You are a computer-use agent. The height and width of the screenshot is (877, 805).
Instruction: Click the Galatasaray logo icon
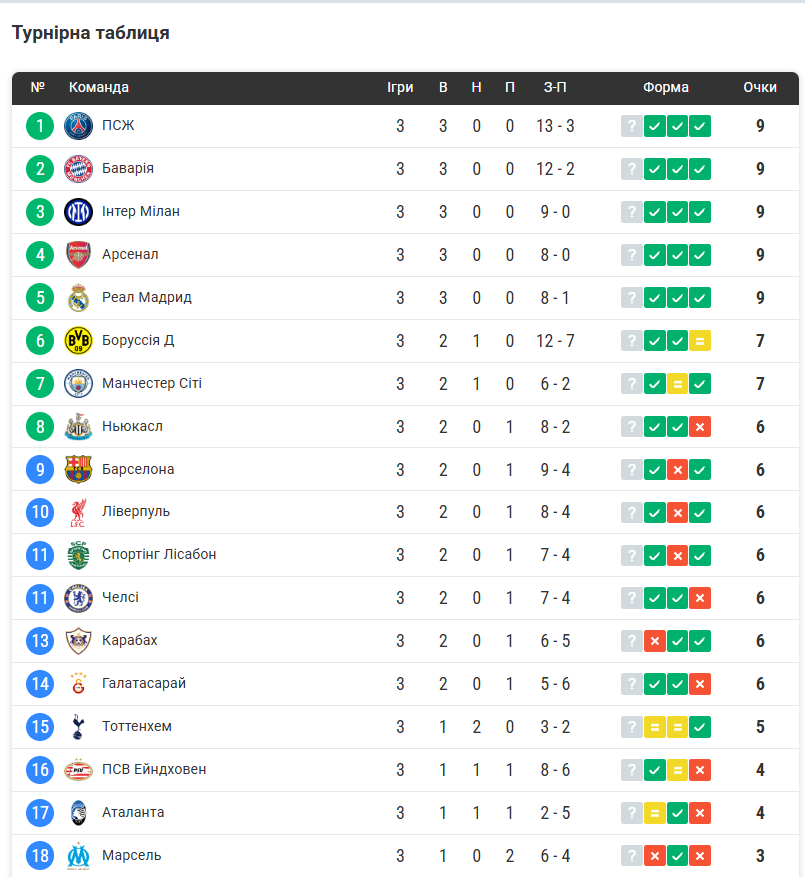point(78,685)
